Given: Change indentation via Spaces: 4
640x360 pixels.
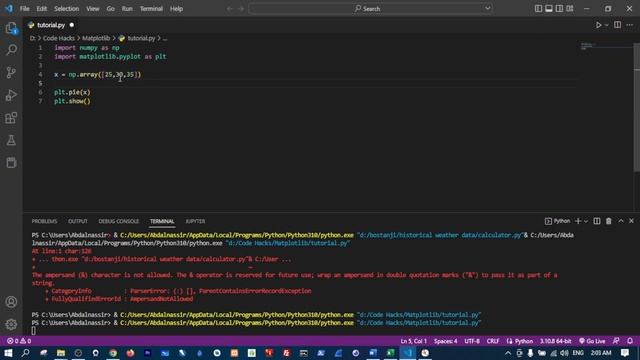Looking at the screenshot, I should [x=446, y=341].
